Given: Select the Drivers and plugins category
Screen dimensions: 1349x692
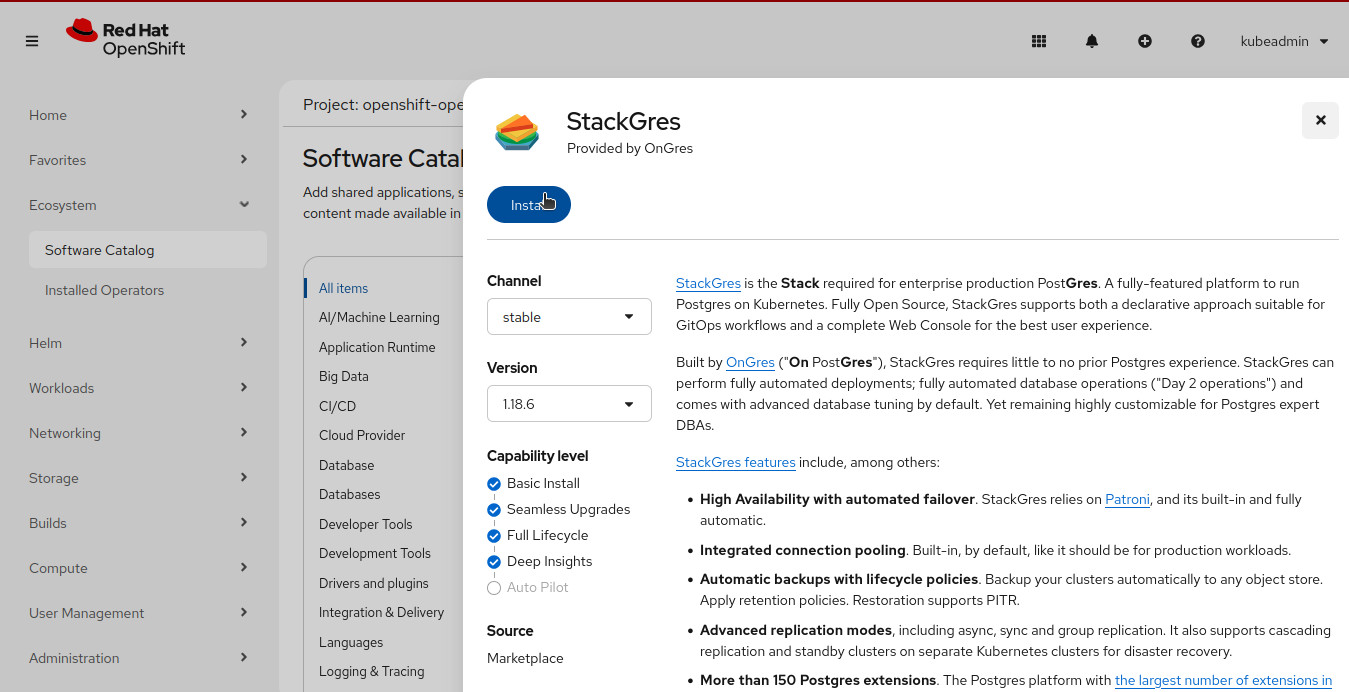Looking at the screenshot, I should coord(374,583).
